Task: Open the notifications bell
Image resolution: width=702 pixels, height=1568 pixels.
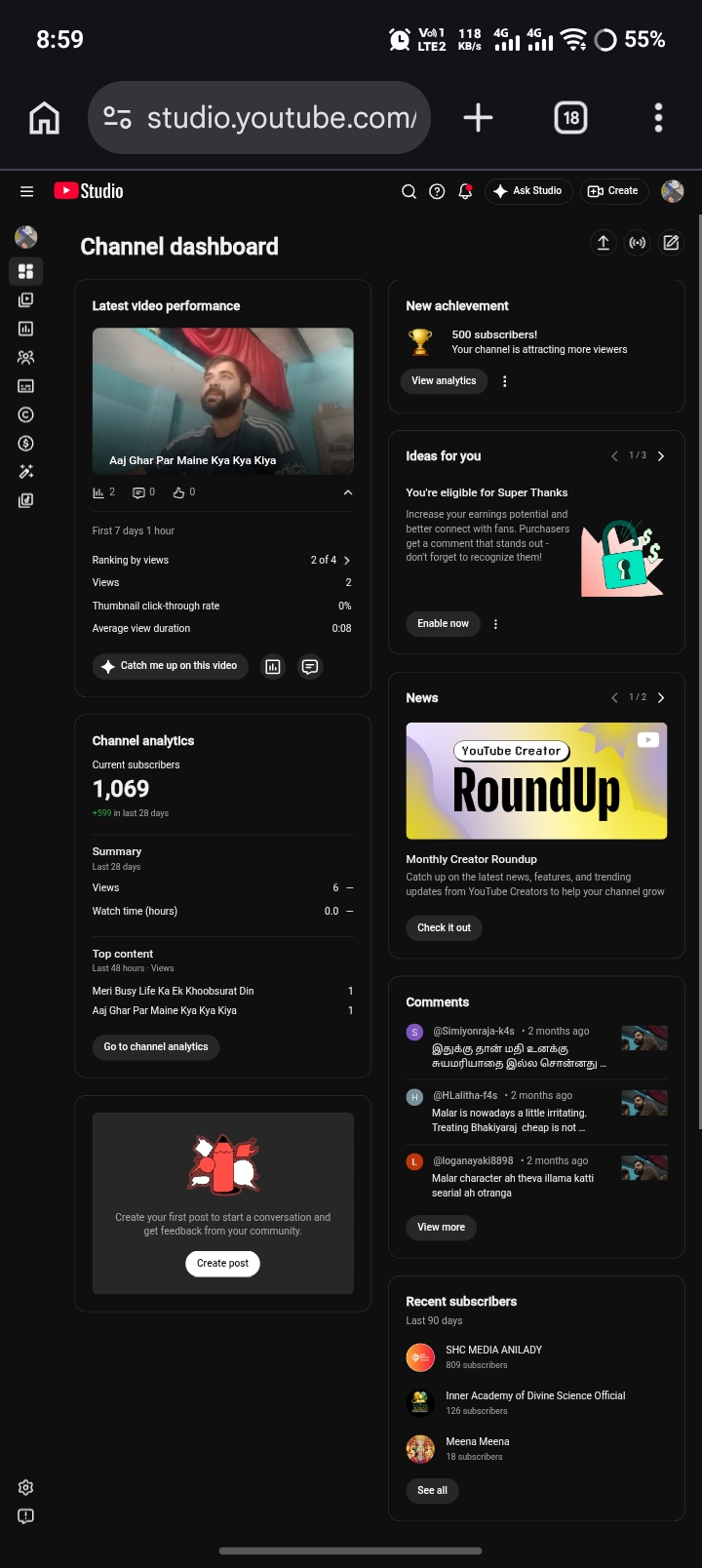Action: (465, 191)
